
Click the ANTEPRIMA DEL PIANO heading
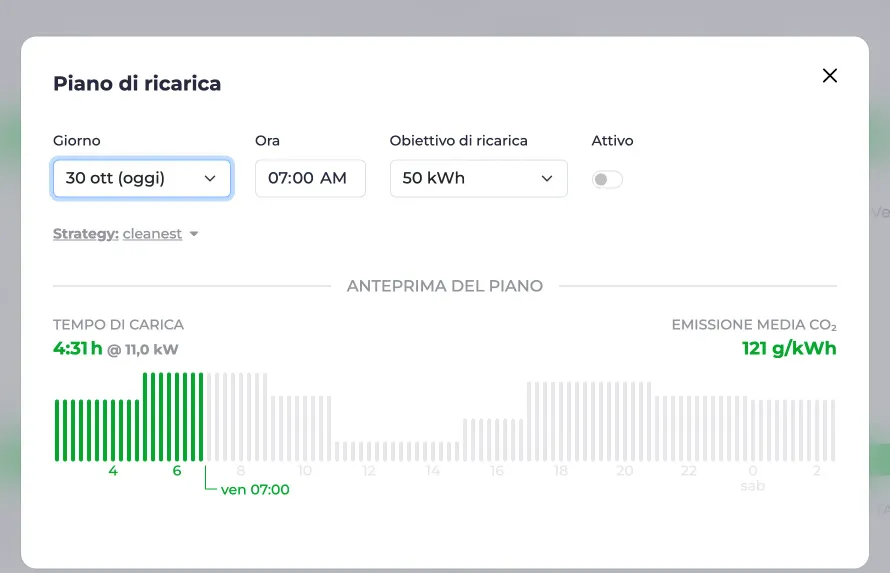[444, 286]
